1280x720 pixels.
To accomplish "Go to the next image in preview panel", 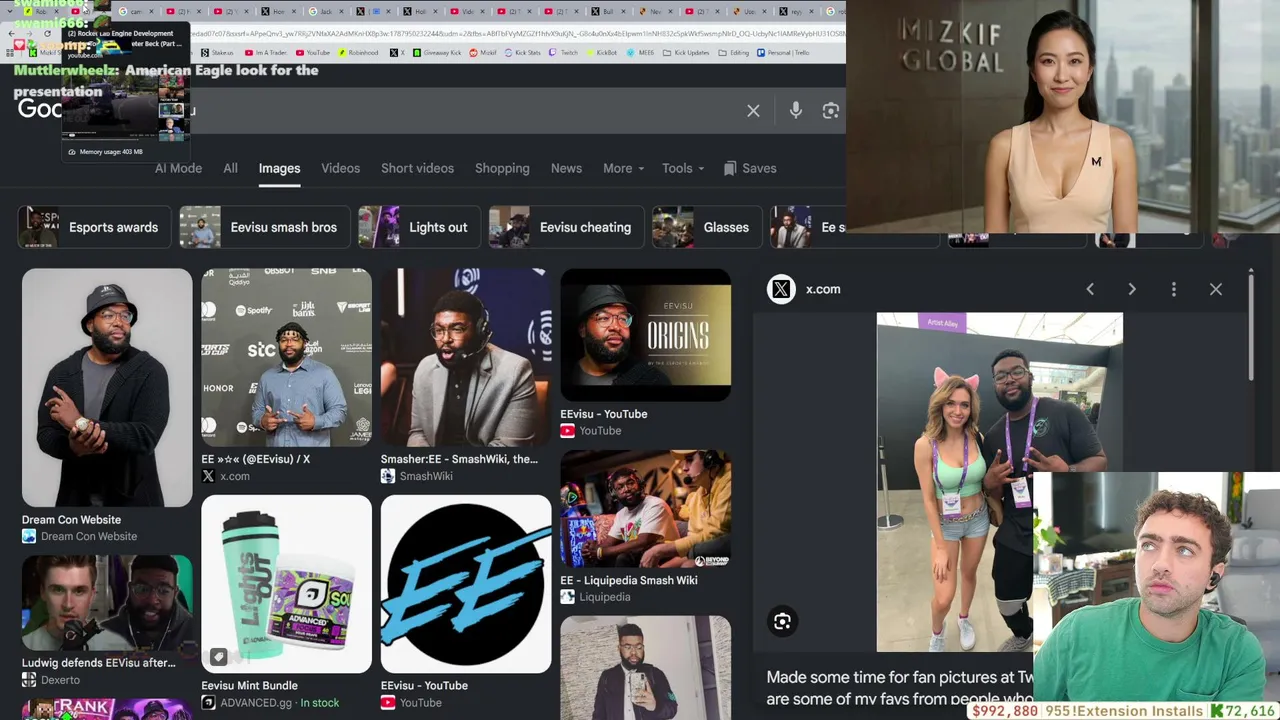I will (x=1132, y=289).
